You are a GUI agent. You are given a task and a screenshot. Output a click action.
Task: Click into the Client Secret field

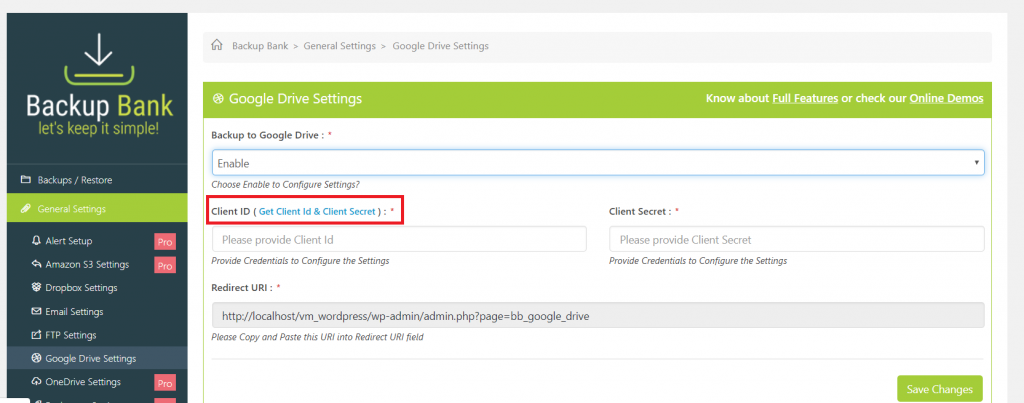[797, 240]
